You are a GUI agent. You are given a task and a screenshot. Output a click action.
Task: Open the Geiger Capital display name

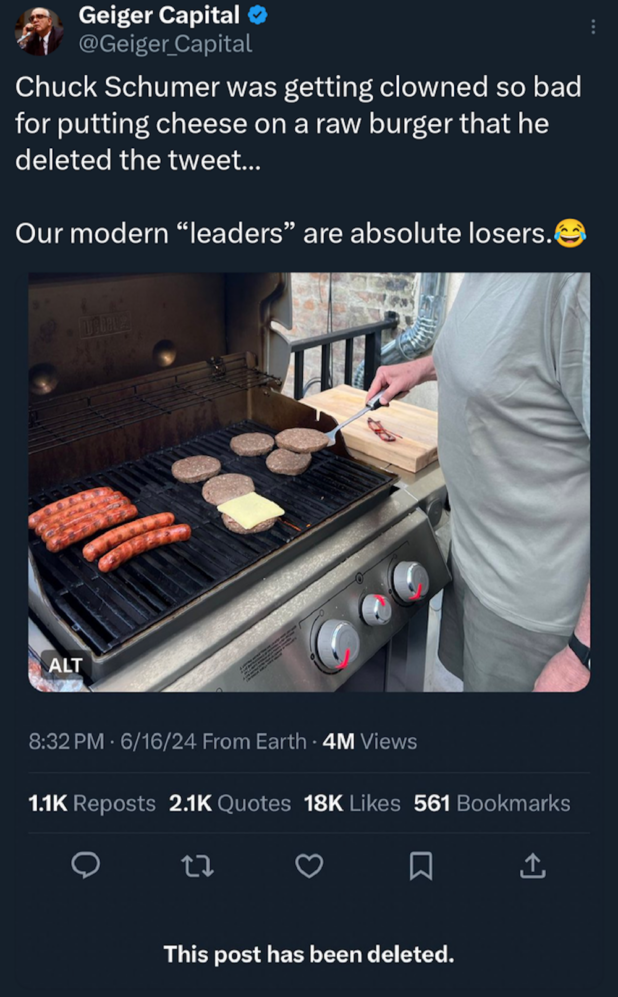[158, 16]
